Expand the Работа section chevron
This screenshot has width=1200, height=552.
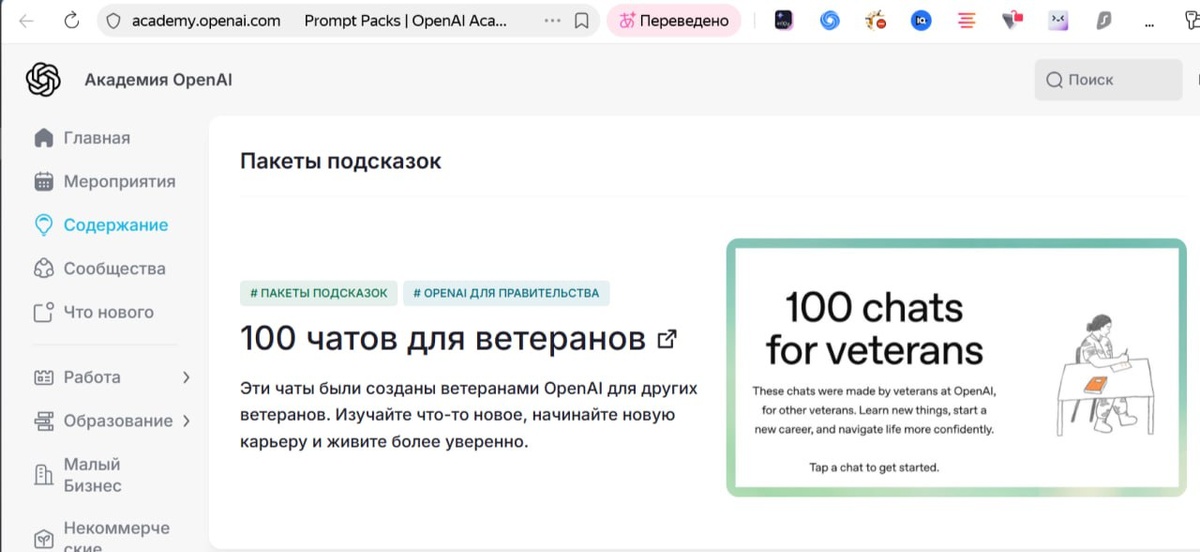click(186, 377)
